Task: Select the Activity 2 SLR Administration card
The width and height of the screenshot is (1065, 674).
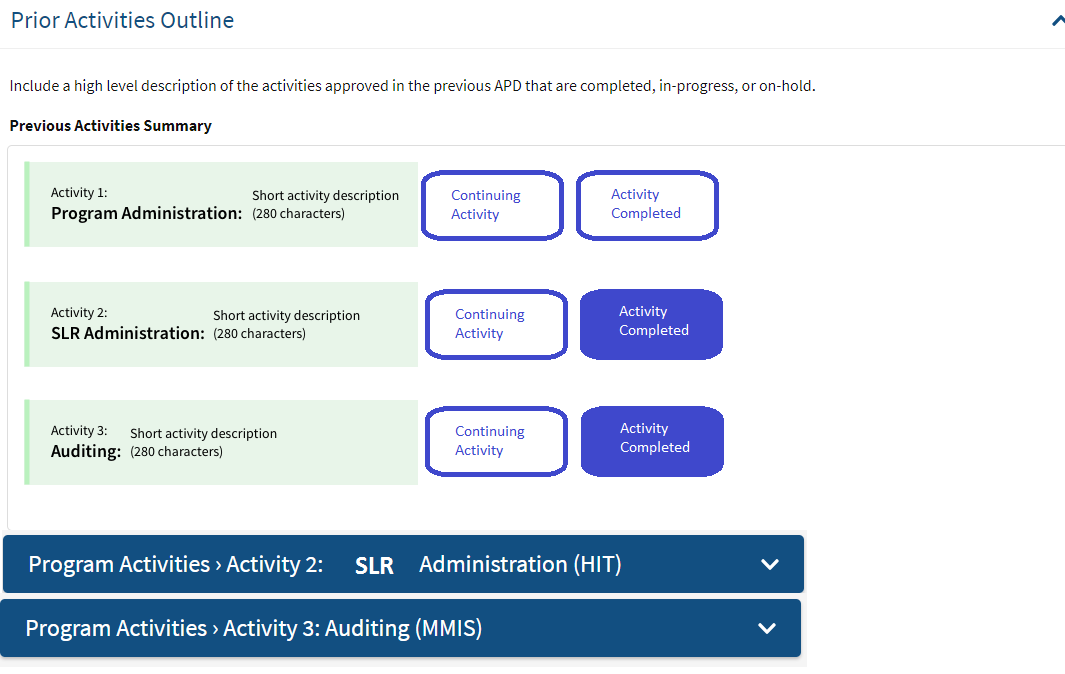Action: pos(220,324)
